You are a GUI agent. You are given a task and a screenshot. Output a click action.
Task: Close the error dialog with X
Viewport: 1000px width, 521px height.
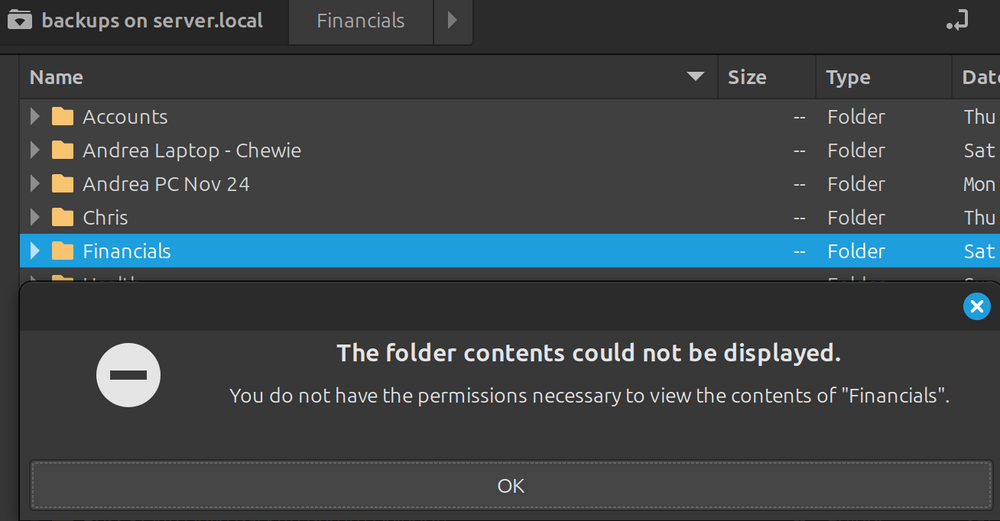[x=976, y=307]
